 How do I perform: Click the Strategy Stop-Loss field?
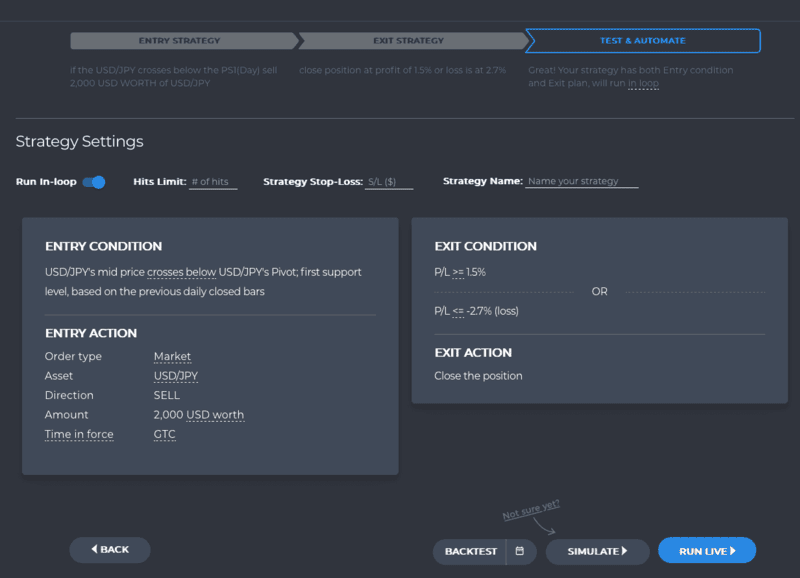pos(386,180)
